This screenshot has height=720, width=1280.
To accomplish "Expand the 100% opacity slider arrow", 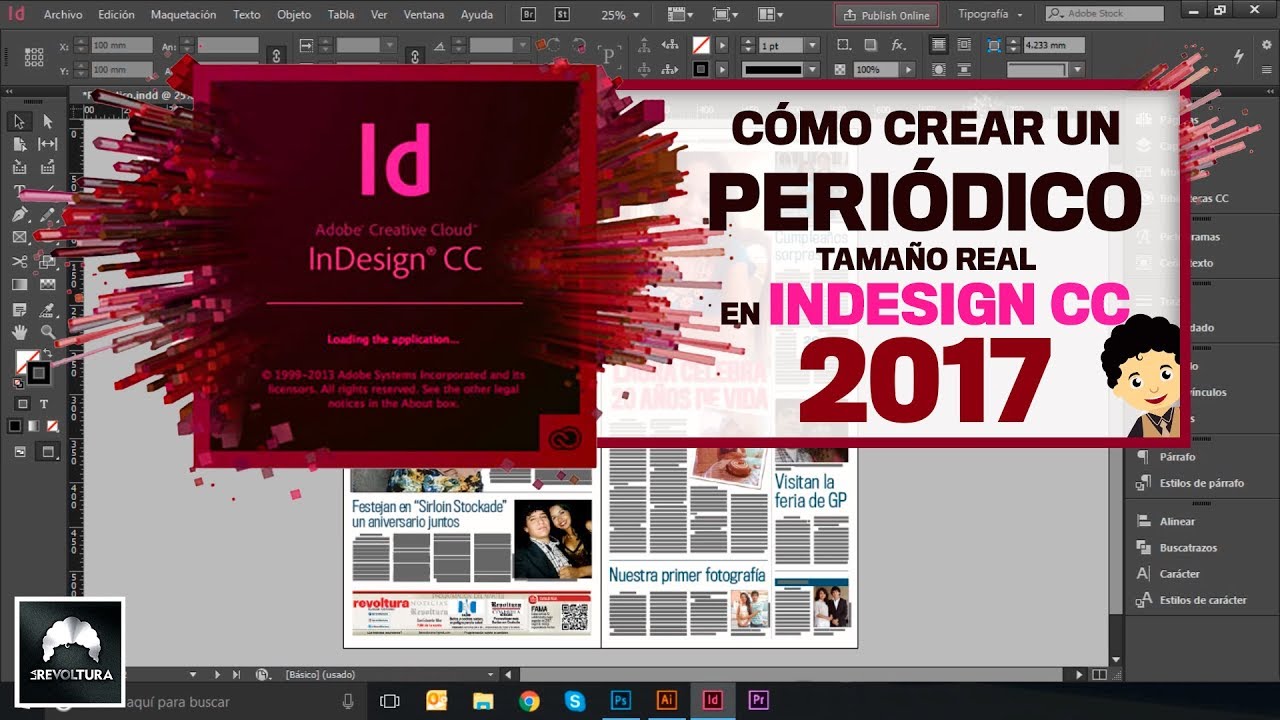I will [x=908, y=70].
